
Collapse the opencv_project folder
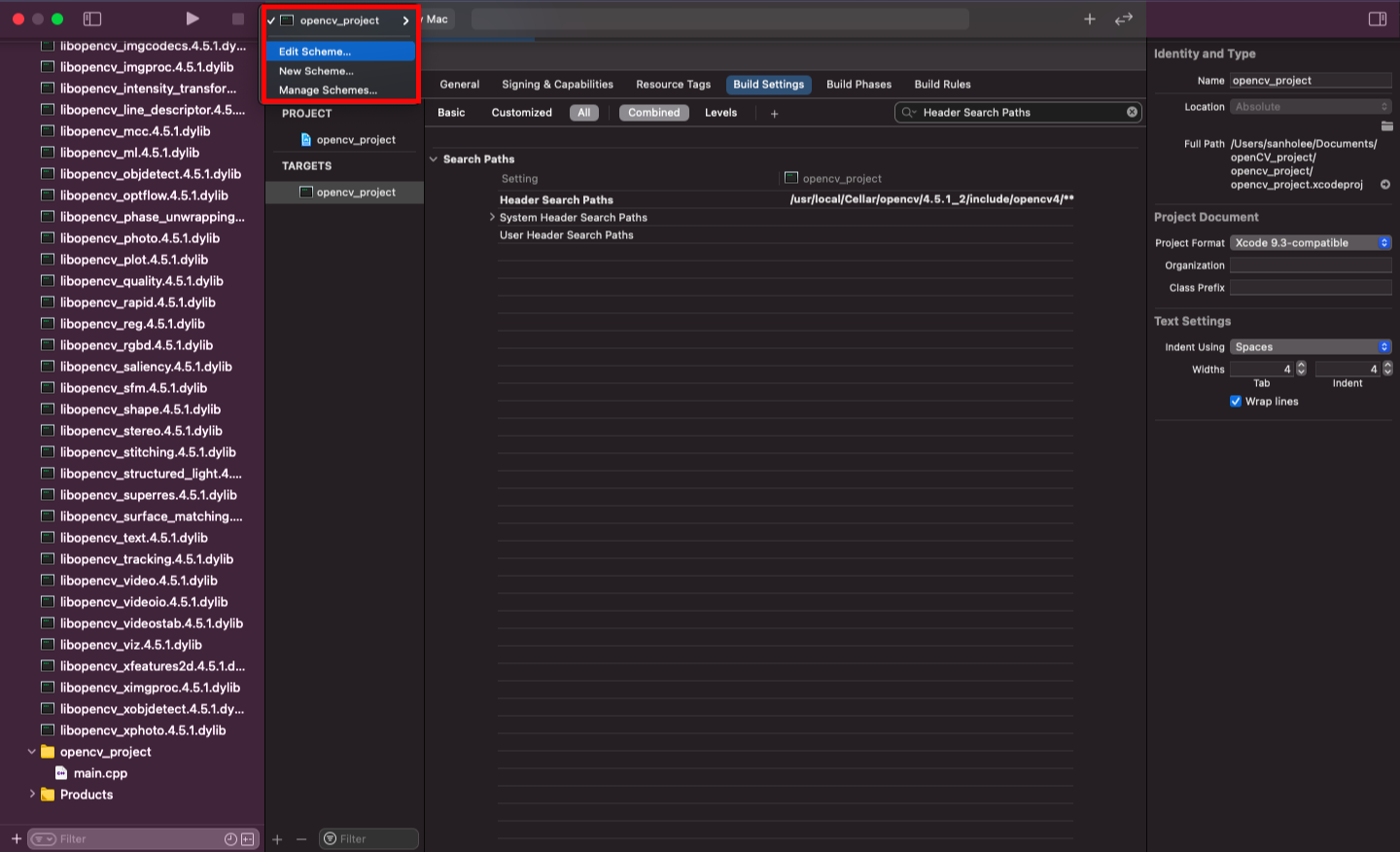pos(32,752)
